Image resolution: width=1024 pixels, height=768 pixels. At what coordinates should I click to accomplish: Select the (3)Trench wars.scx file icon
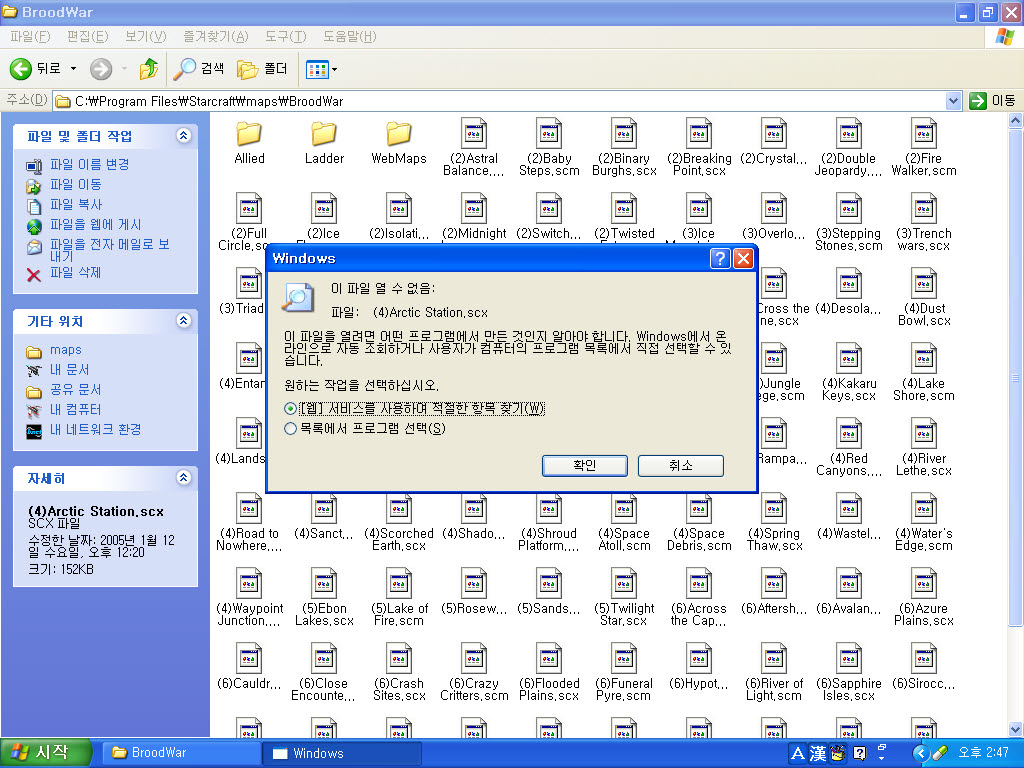923,209
